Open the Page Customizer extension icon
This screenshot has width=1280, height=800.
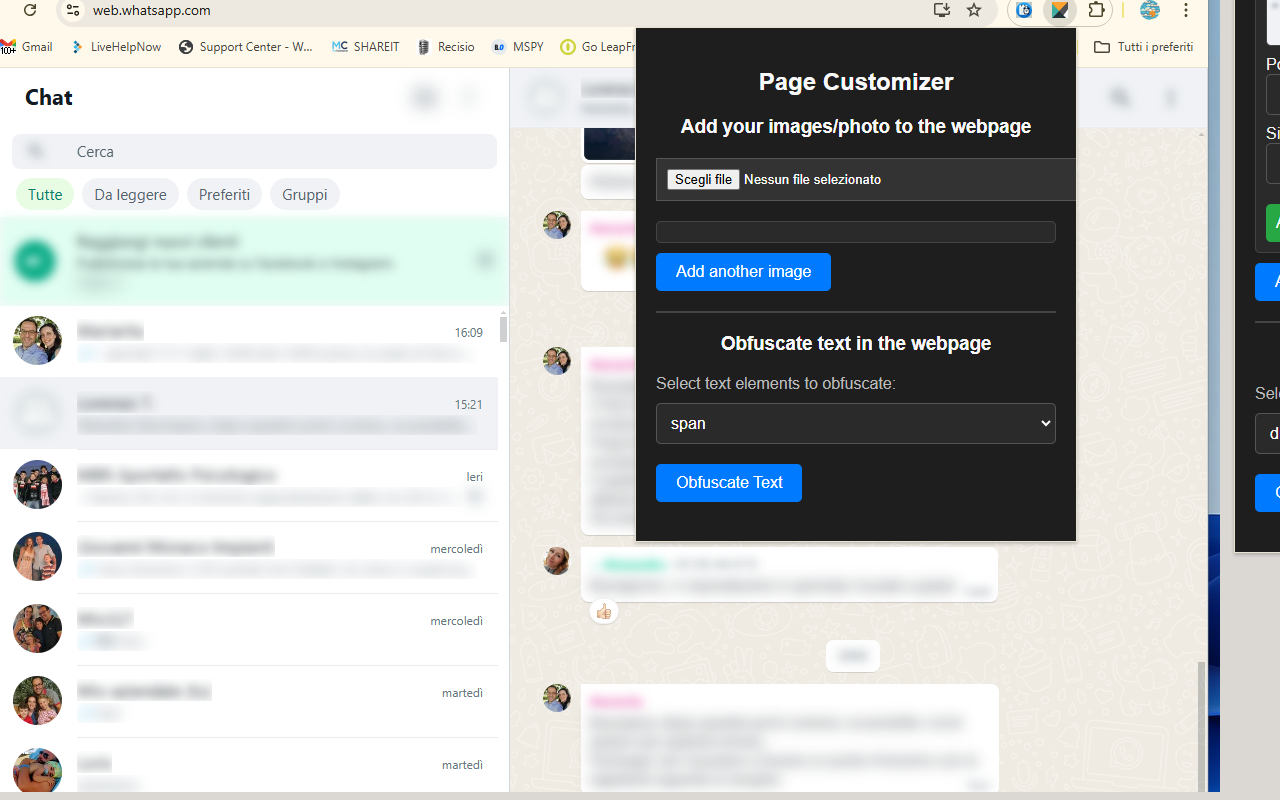pyautogui.click(x=1059, y=11)
